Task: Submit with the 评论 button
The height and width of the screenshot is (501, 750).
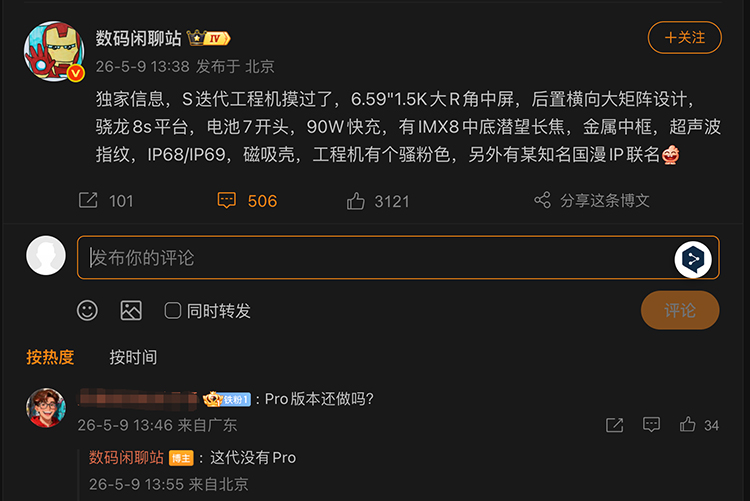Action: (680, 310)
